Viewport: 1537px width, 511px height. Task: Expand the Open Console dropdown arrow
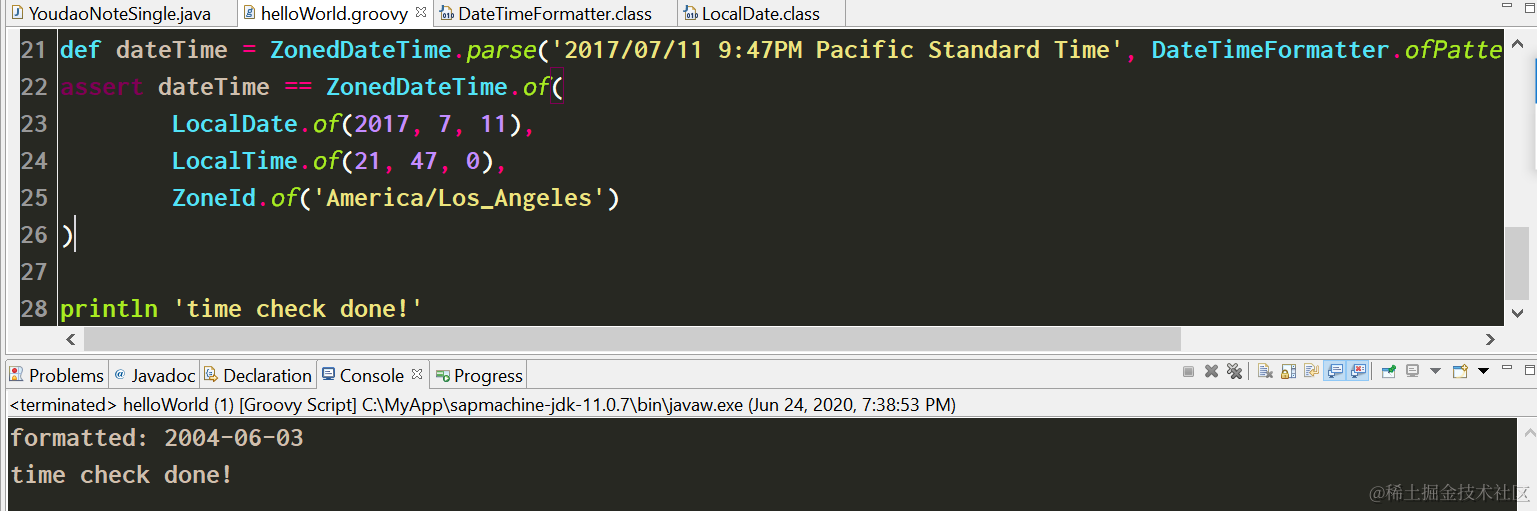point(1483,371)
